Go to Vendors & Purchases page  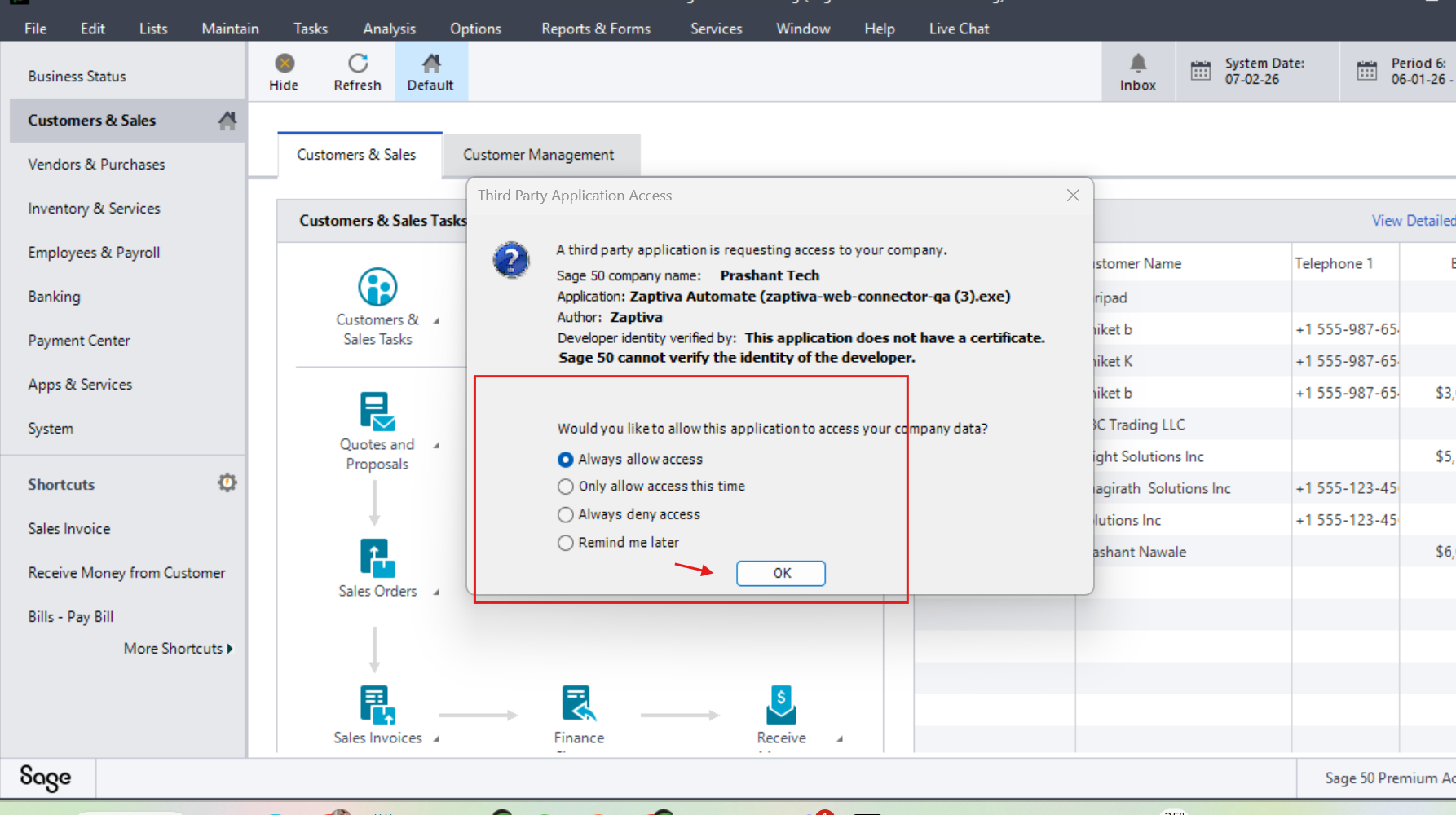point(97,165)
